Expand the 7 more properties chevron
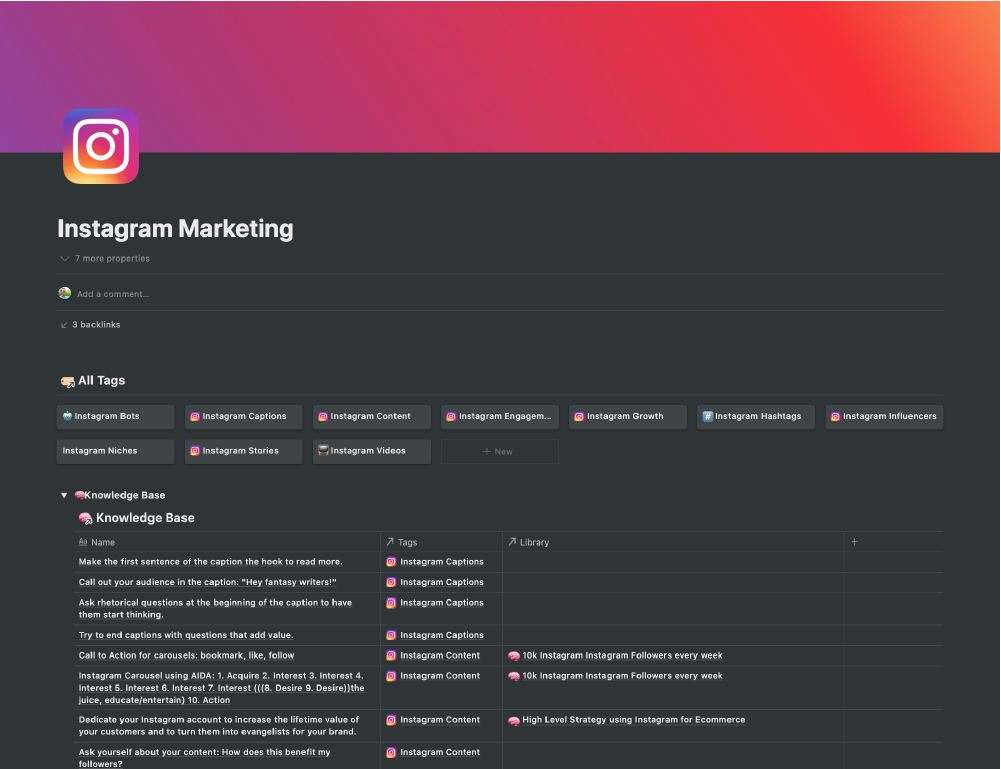This screenshot has height=769, width=1001. coord(64,258)
